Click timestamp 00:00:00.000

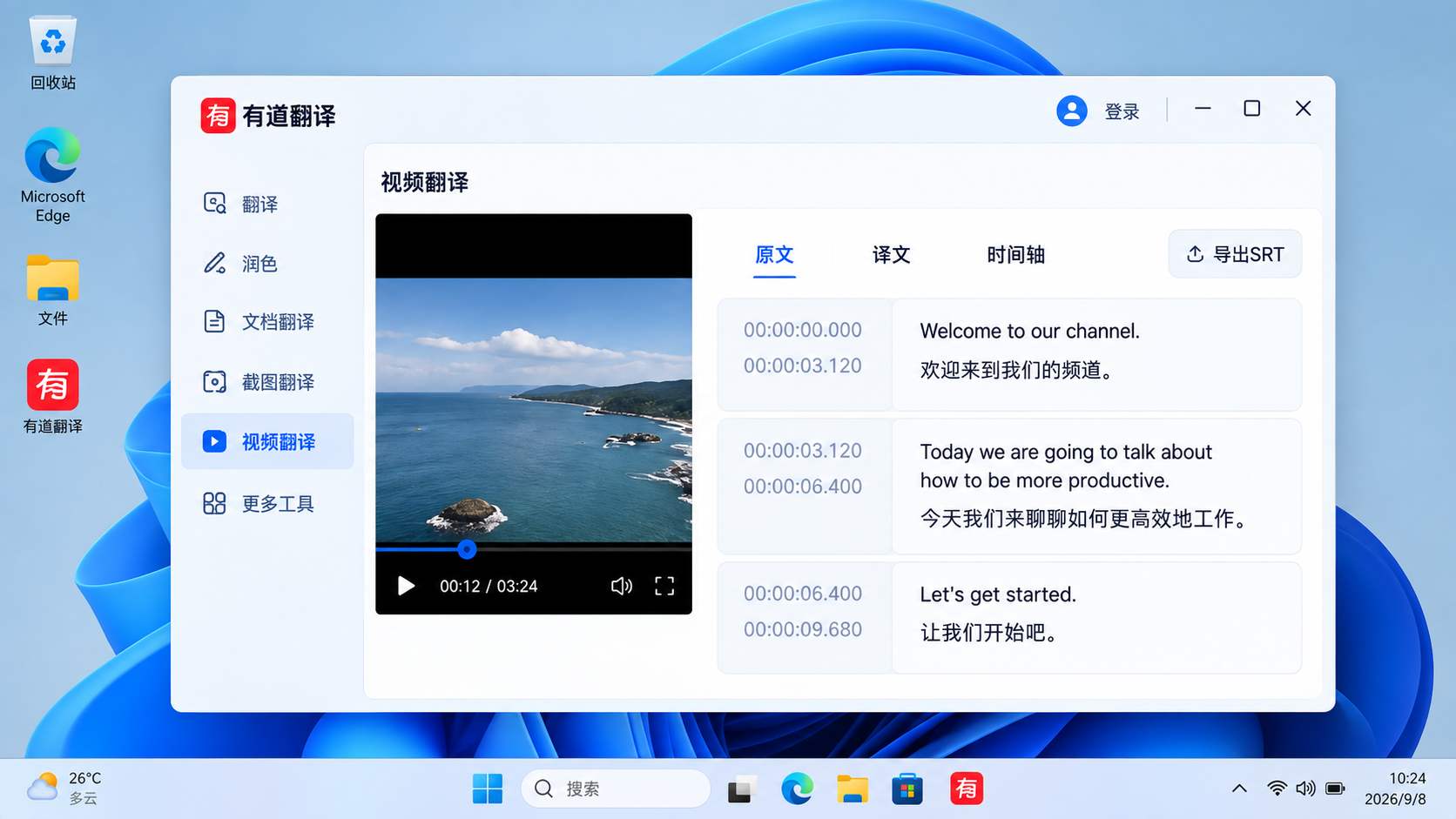[802, 330]
